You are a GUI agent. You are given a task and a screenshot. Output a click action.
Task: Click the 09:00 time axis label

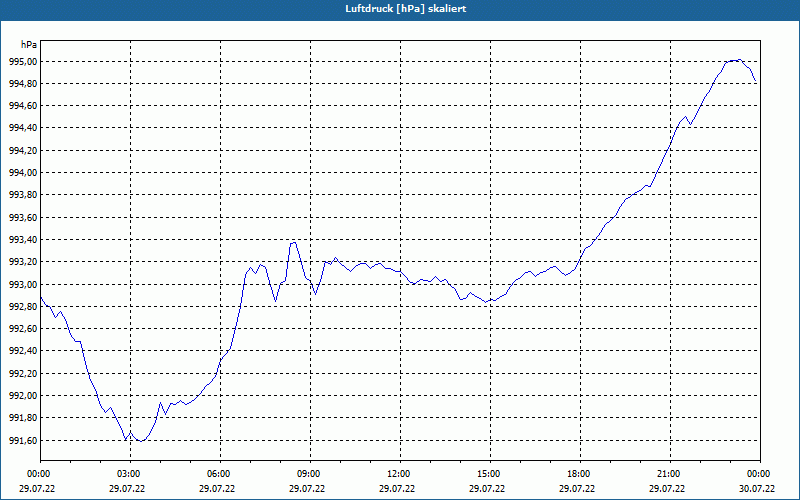tap(310, 474)
